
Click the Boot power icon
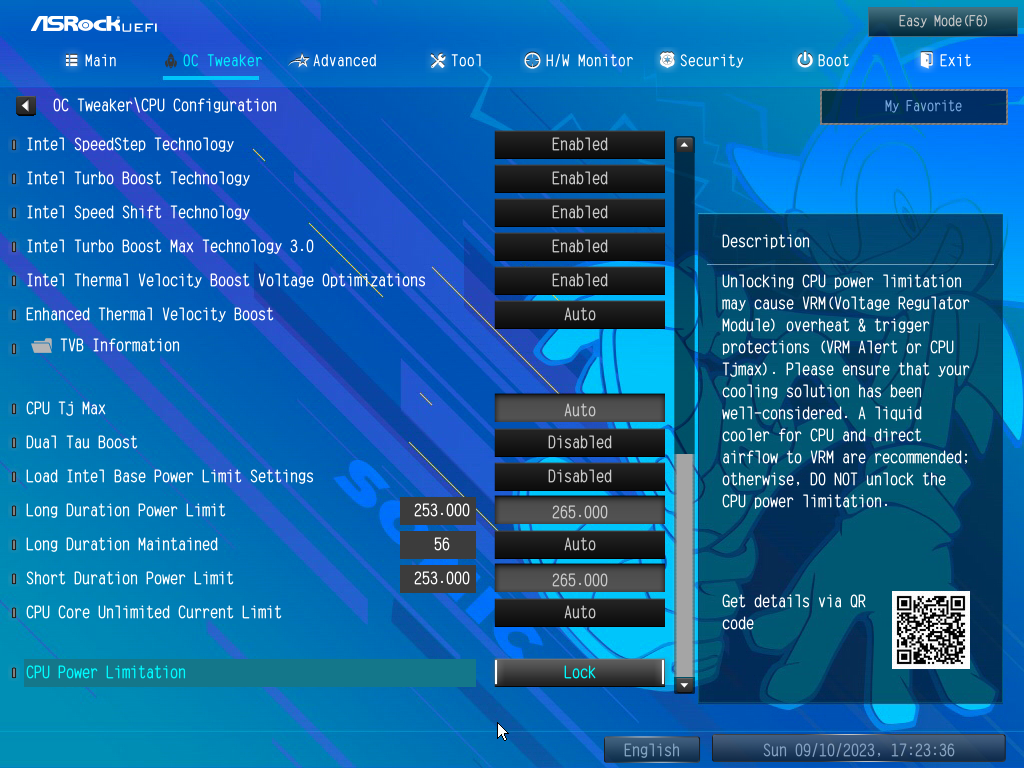click(x=805, y=60)
